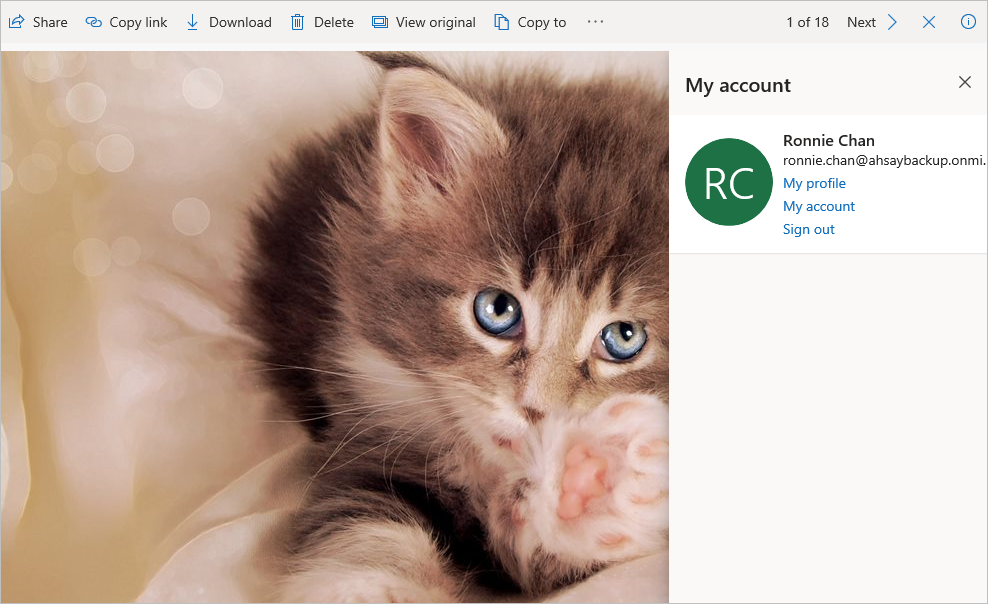Click the RC profile avatar circle
Viewport: 988px width, 604px height.
[x=729, y=182]
